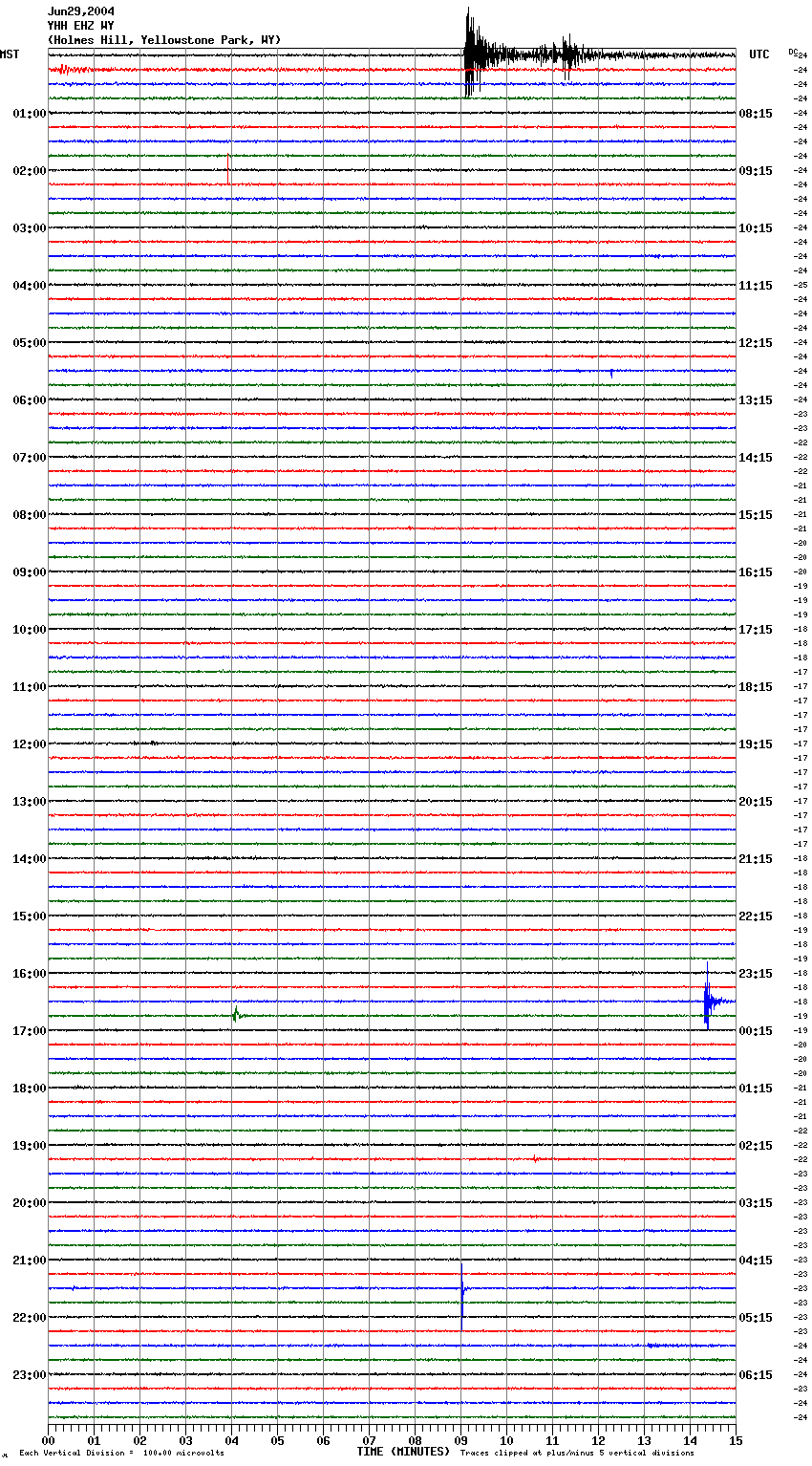Click the UTC column header label
Screen dimensions: 812x1466
click(759, 54)
